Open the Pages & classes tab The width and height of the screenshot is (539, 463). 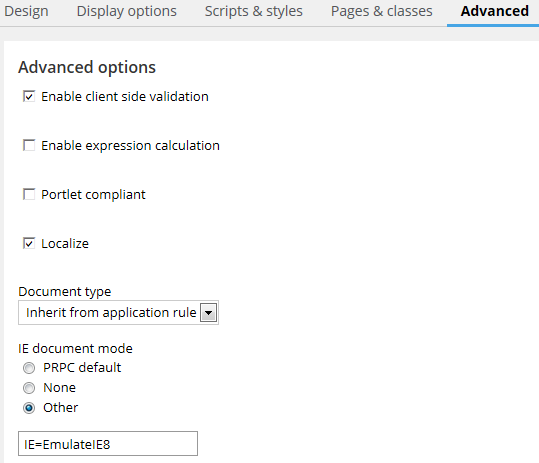pos(382,11)
